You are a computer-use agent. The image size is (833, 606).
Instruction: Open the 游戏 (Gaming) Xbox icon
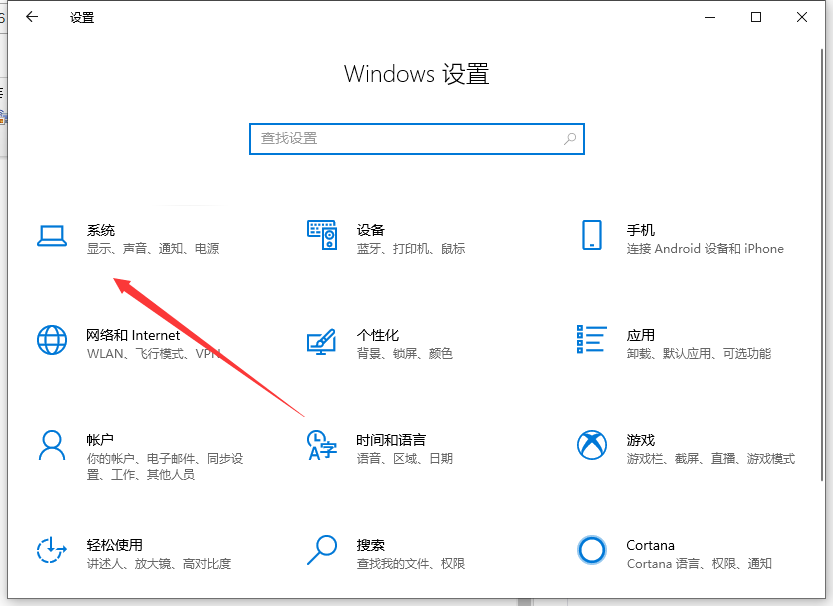591,445
